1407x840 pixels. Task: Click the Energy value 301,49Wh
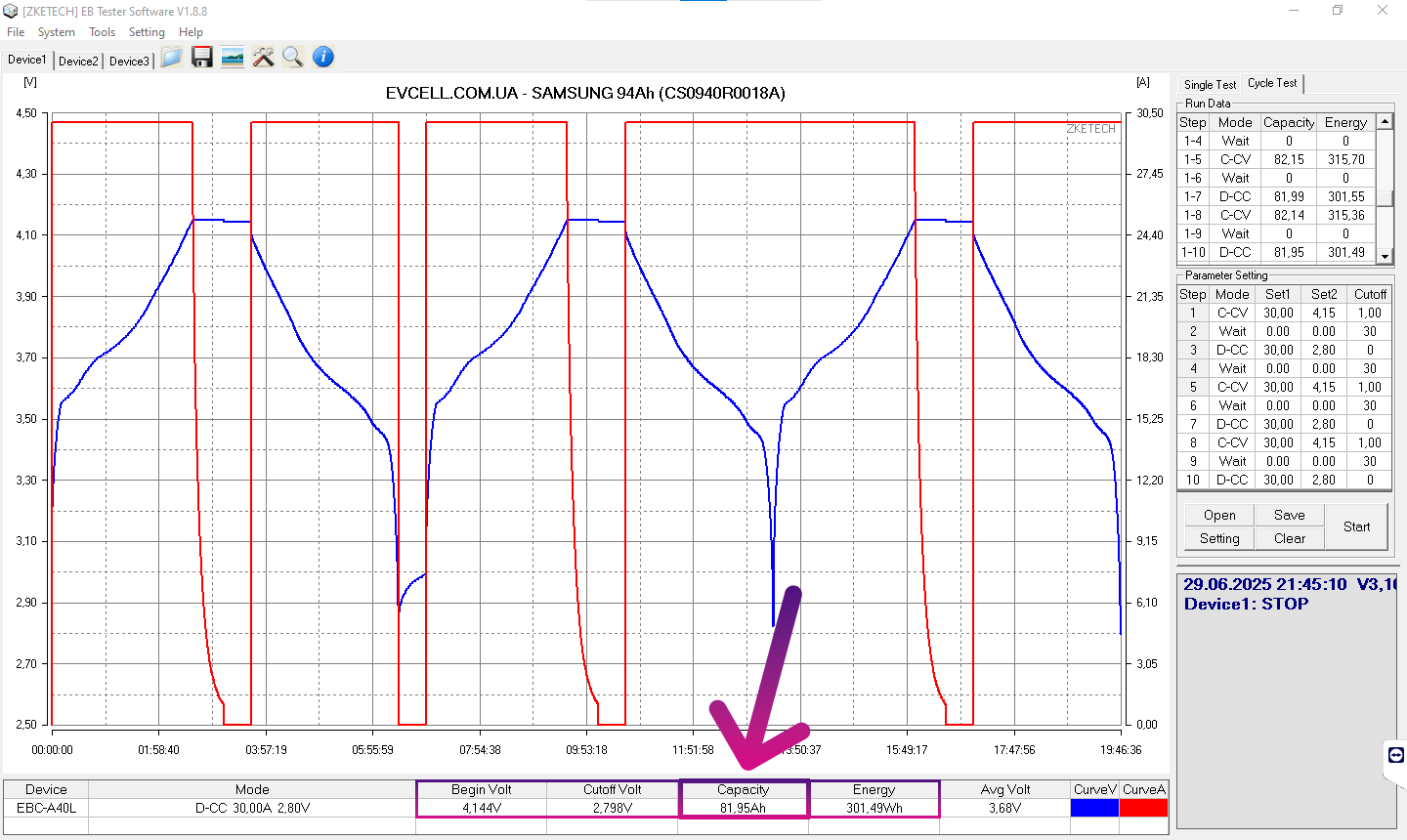coord(874,808)
